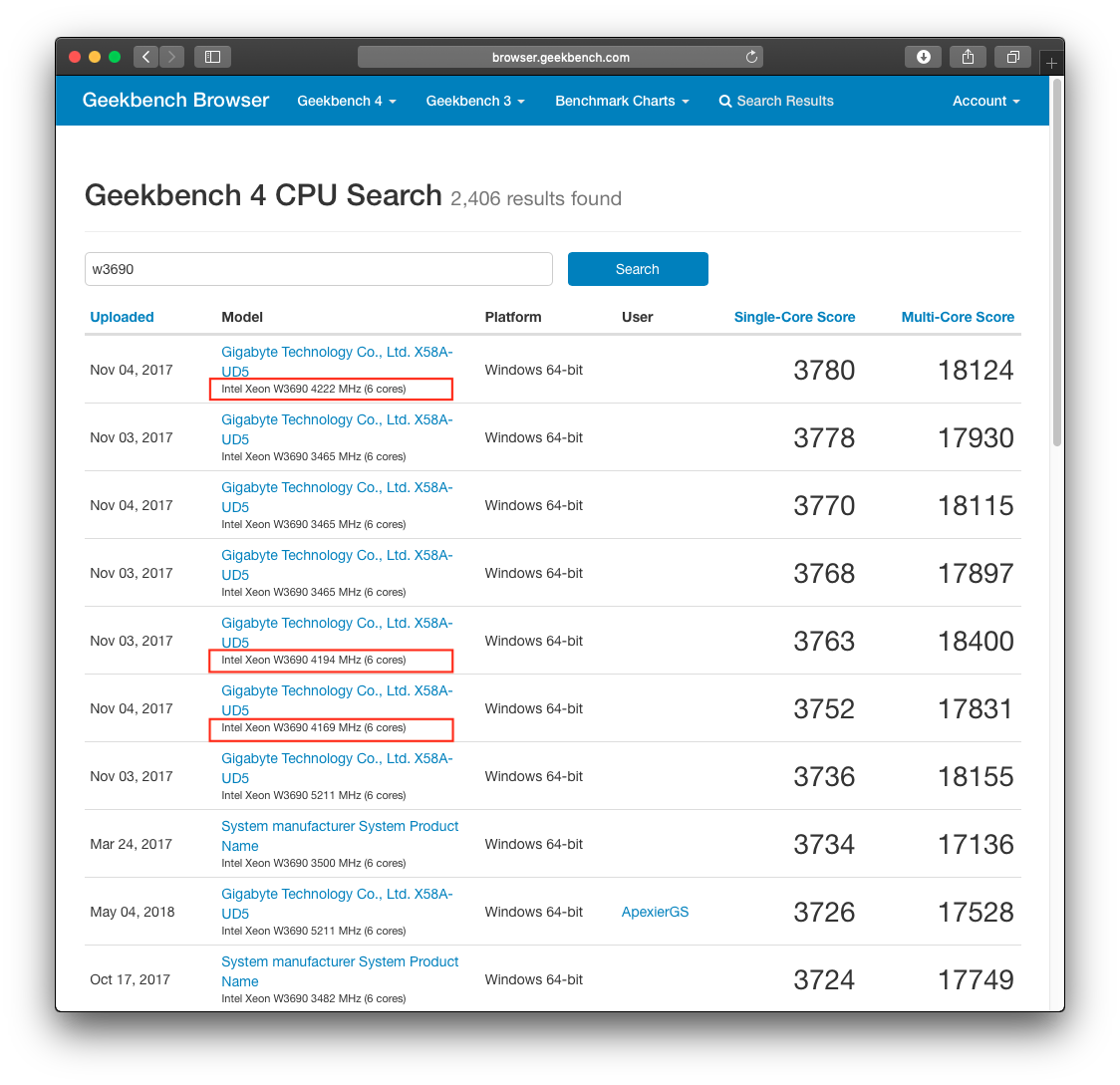Go to the Geekbench Browser home link
Viewport: 1120px width, 1085px height.
pos(175,100)
